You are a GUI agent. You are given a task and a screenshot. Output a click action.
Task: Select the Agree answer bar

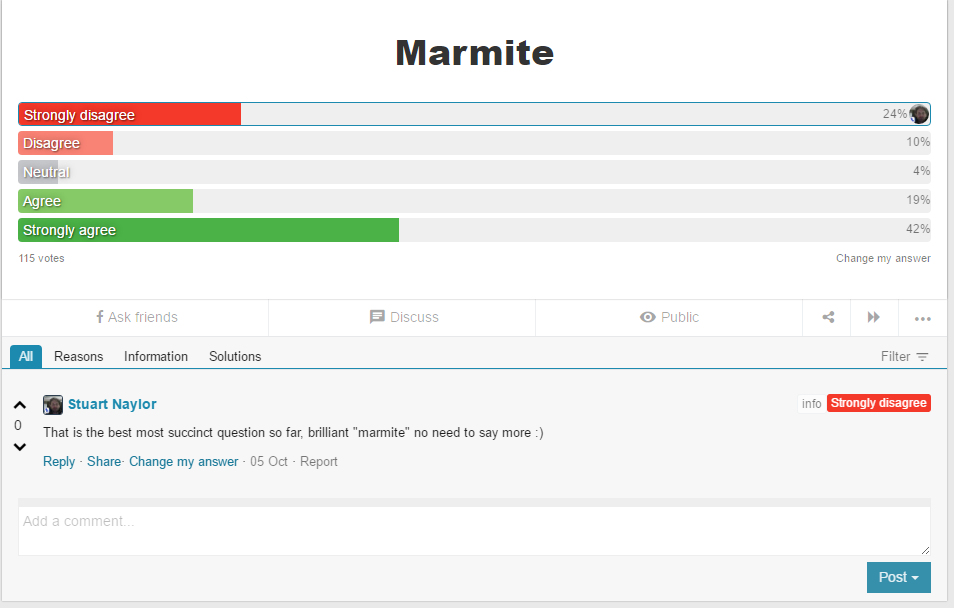tap(475, 201)
